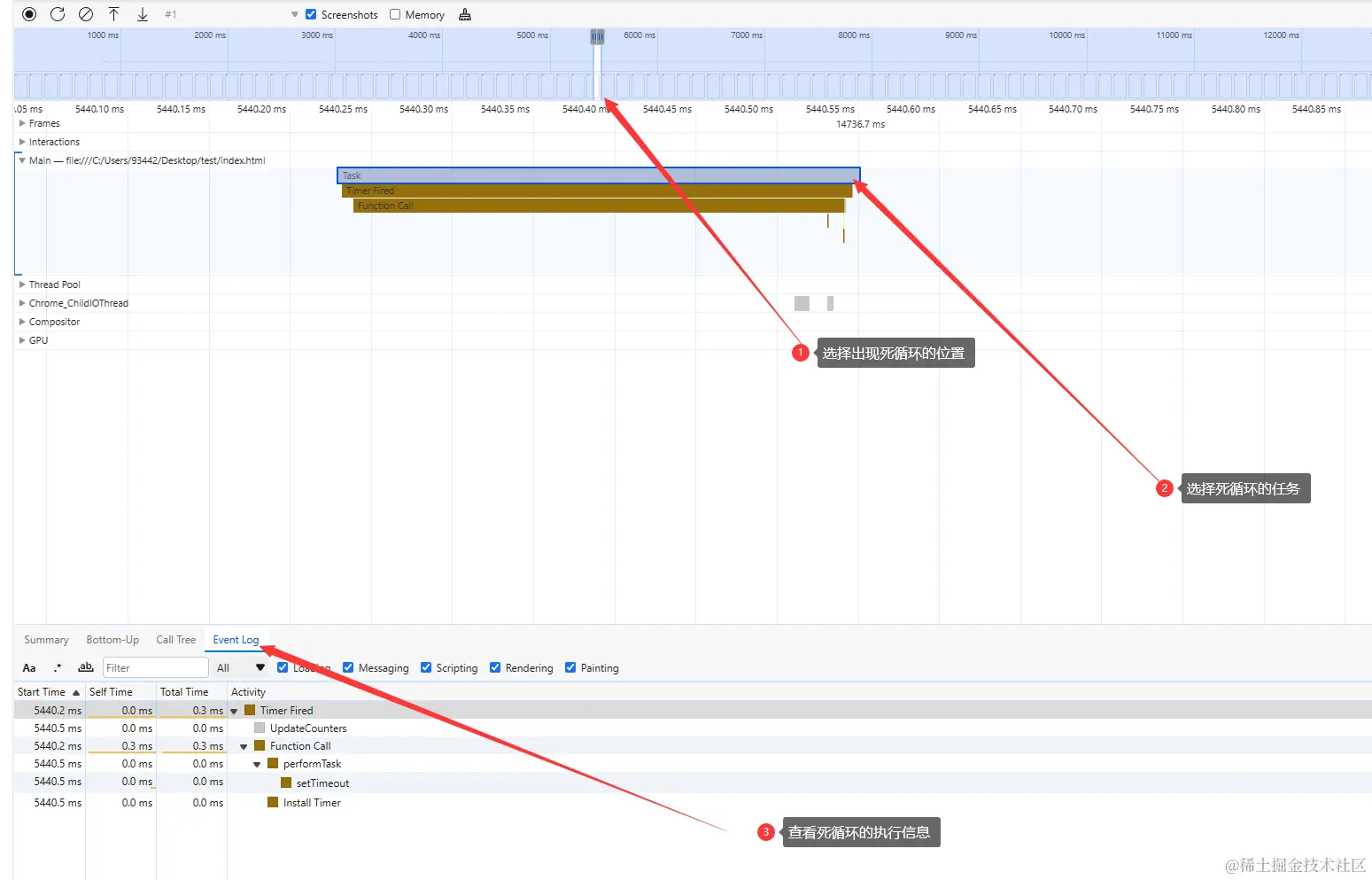Switch to the Call Tree tab
This screenshot has width=1372, height=880.
click(x=175, y=640)
